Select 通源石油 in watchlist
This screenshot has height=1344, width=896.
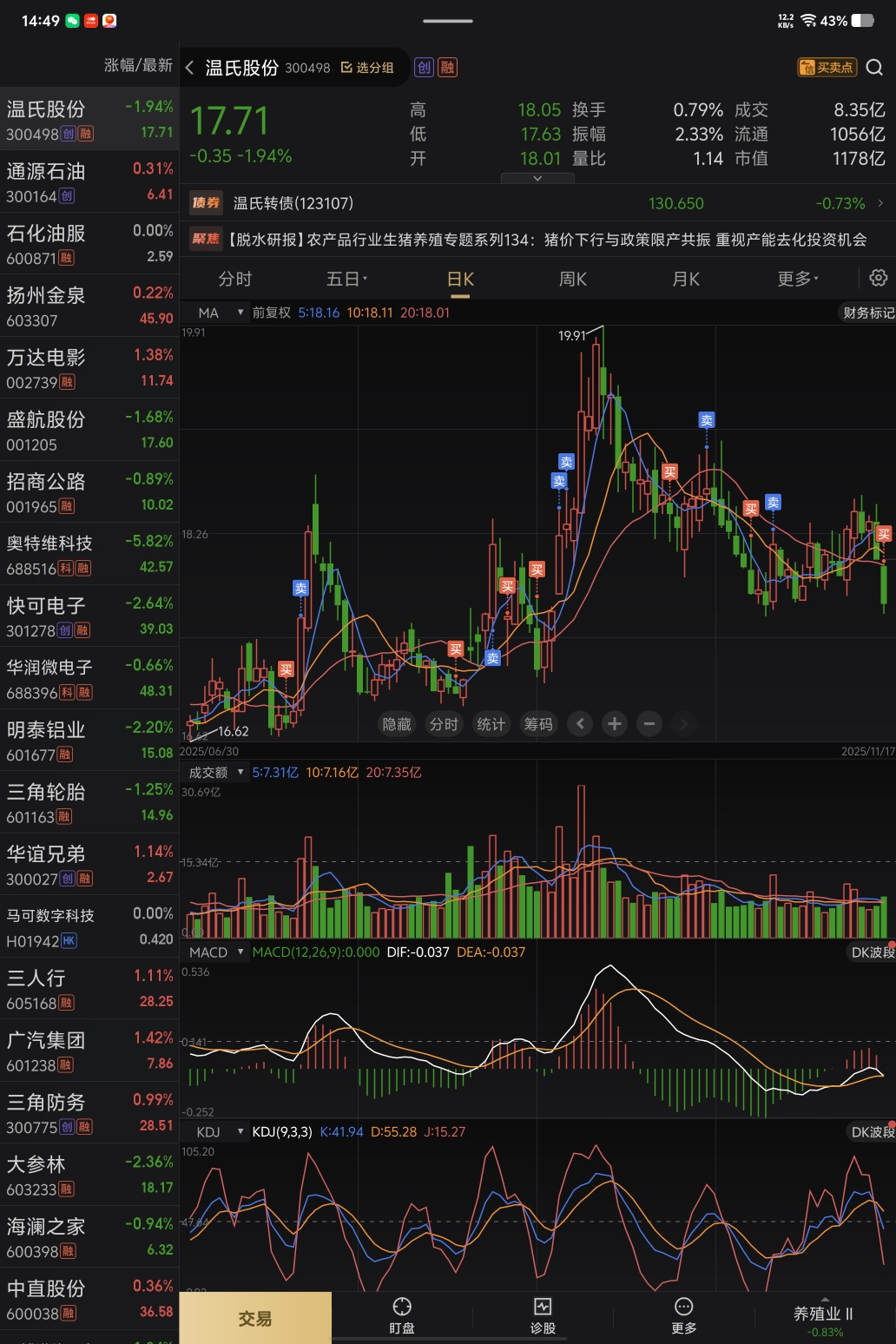[89, 181]
